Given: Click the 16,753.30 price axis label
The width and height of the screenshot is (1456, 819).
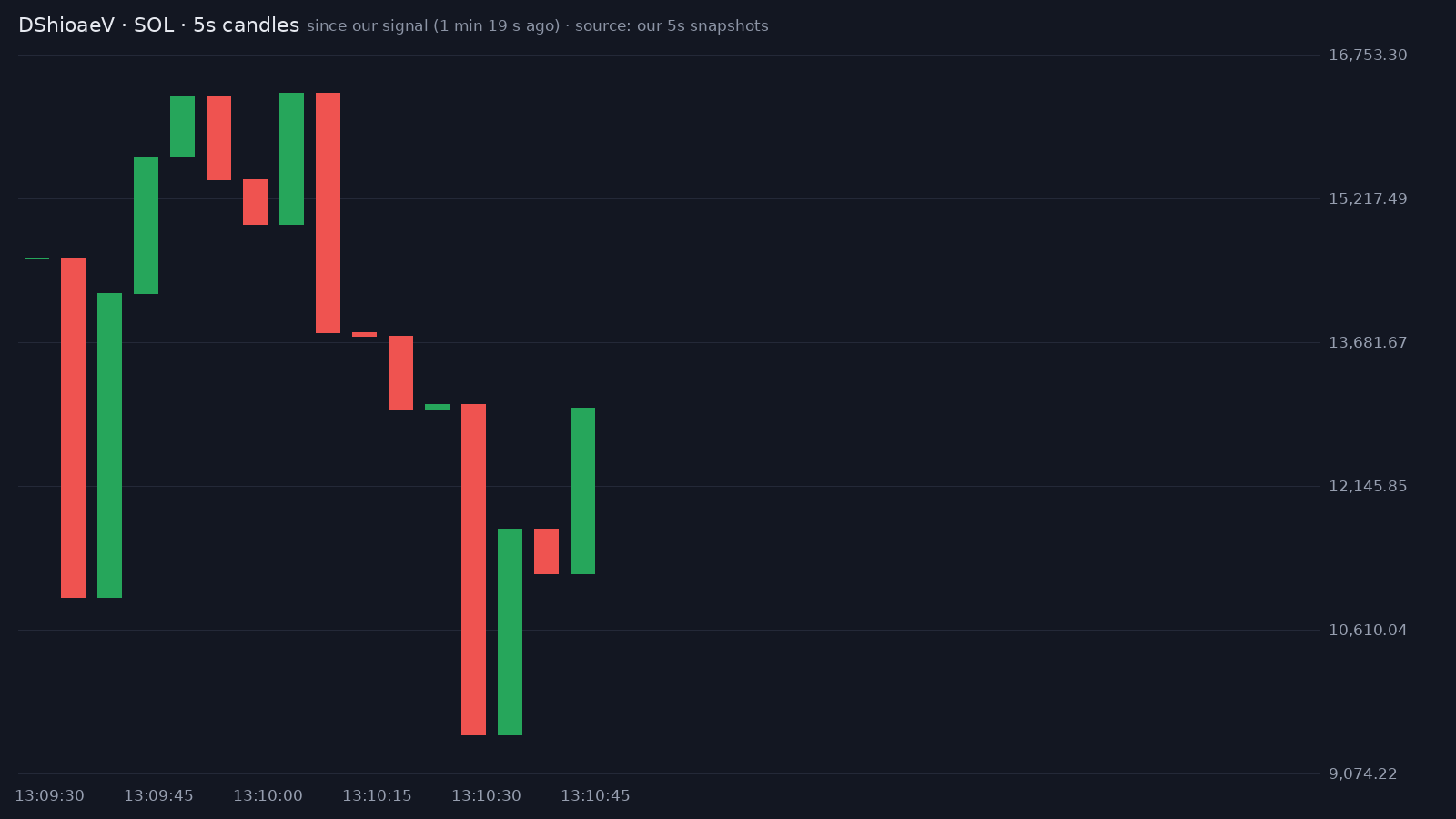Looking at the screenshot, I should [x=1368, y=56].
